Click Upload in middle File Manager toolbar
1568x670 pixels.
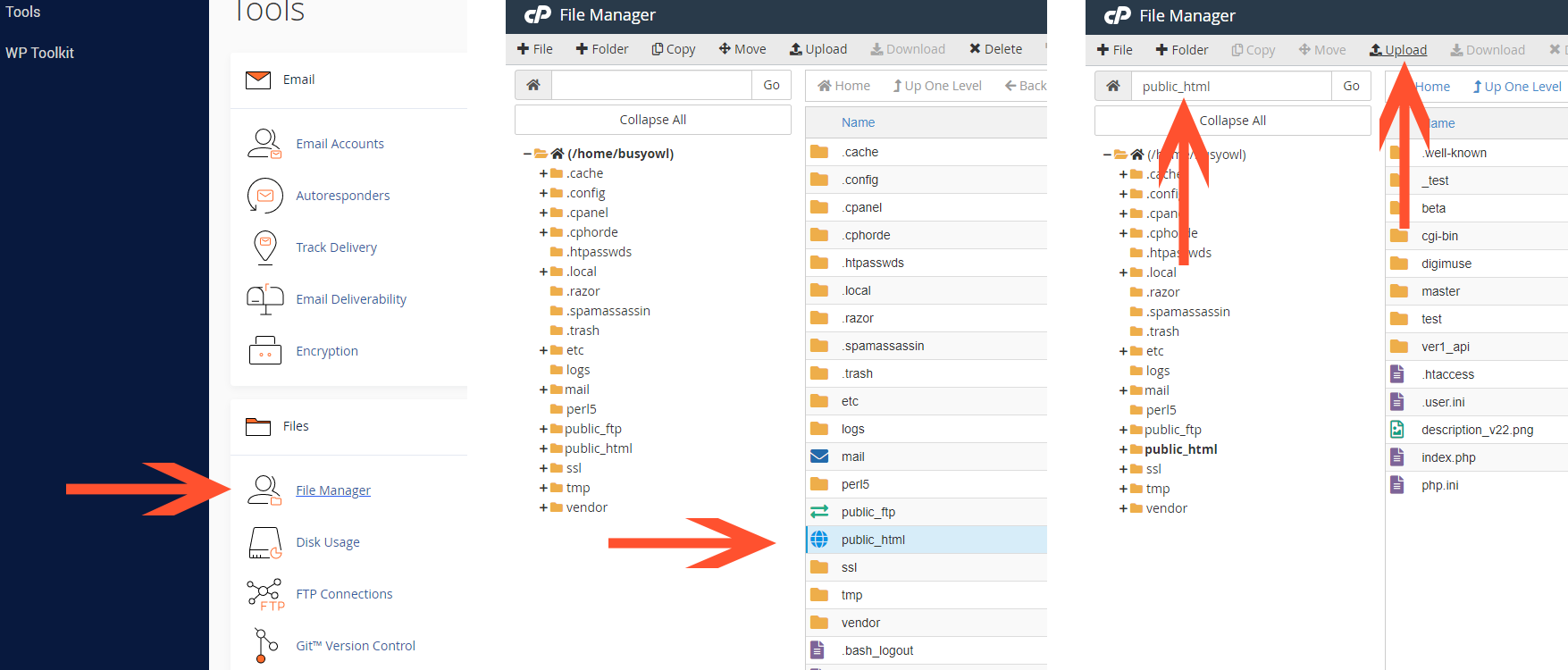point(818,49)
